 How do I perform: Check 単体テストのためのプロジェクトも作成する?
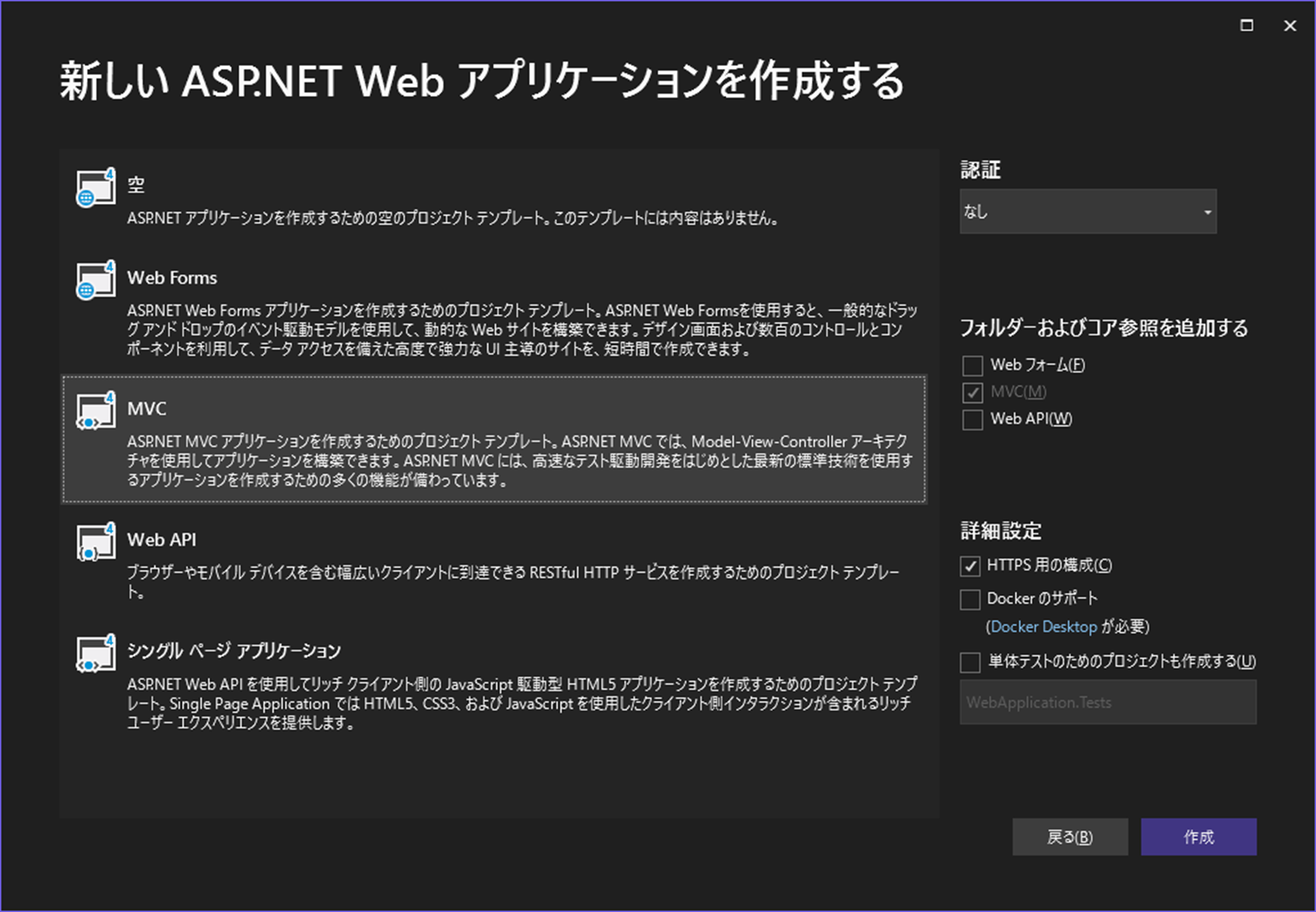click(970, 662)
